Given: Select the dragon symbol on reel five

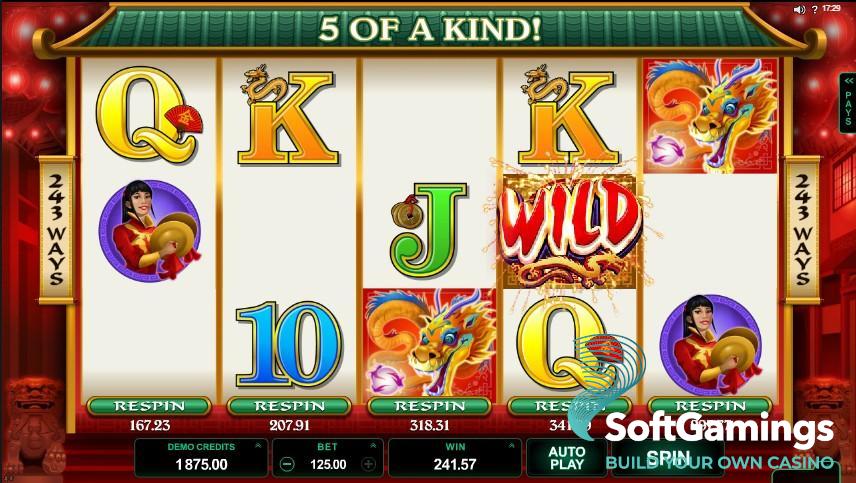Looking at the screenshot, I should (710, 116).
